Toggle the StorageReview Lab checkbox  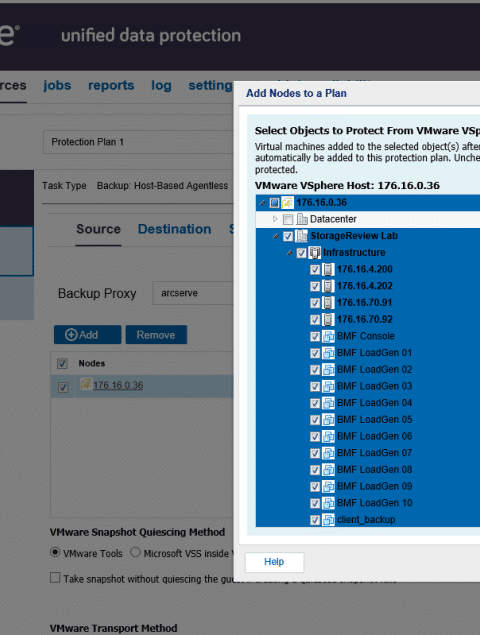pos(288,236)
